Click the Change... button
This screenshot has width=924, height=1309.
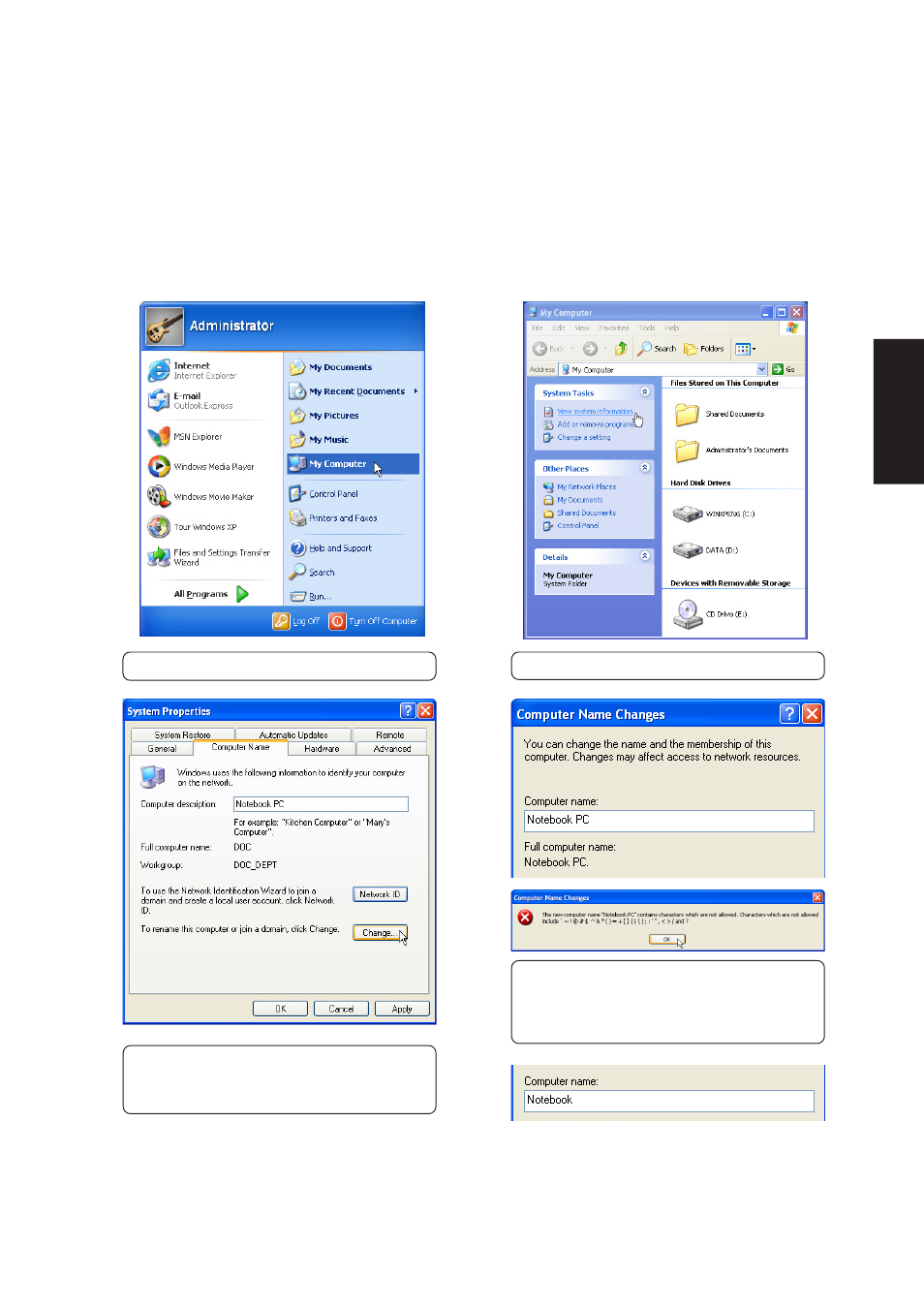(380, 933)
